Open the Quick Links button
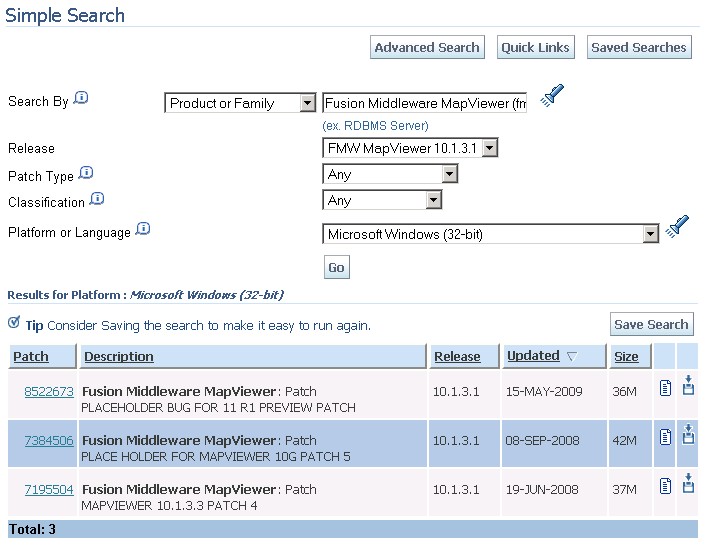The image size is (708, 549). click(535, 47)
